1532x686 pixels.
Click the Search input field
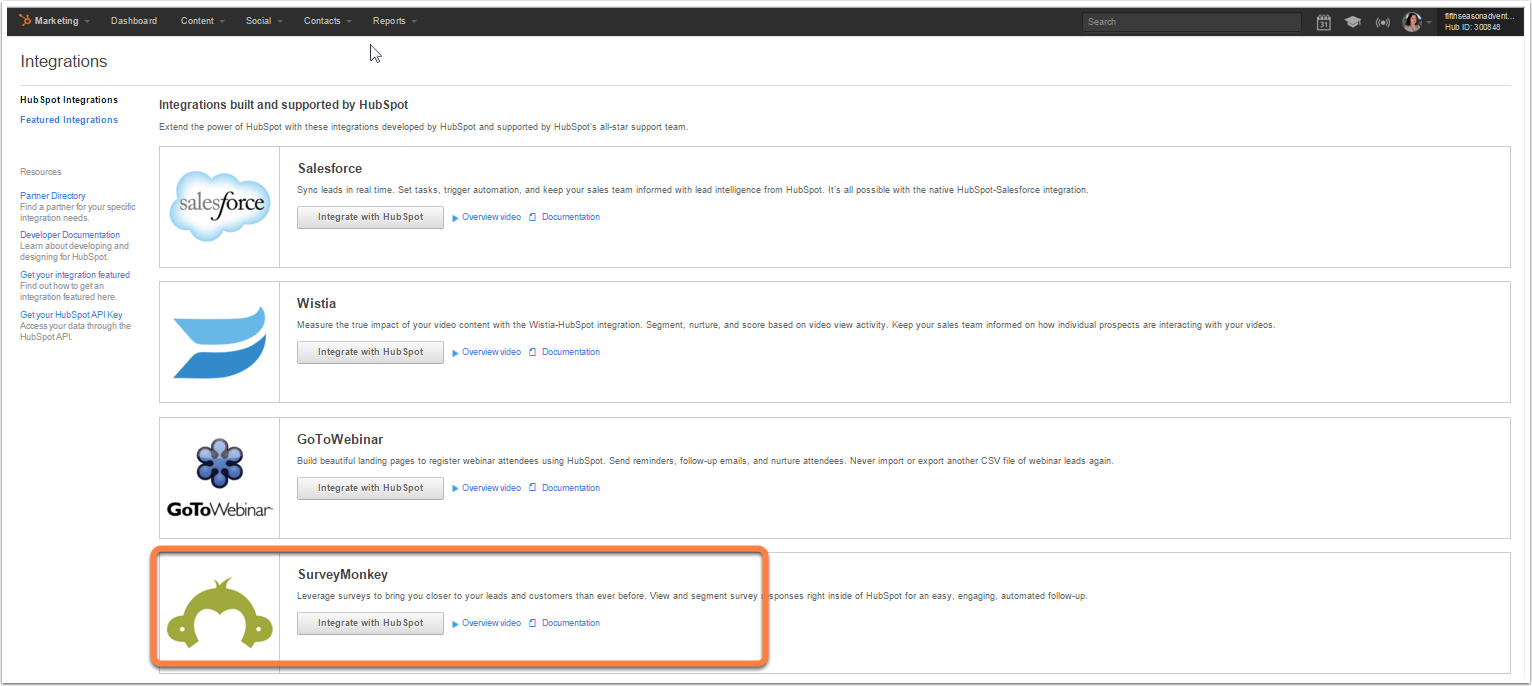1192,22
